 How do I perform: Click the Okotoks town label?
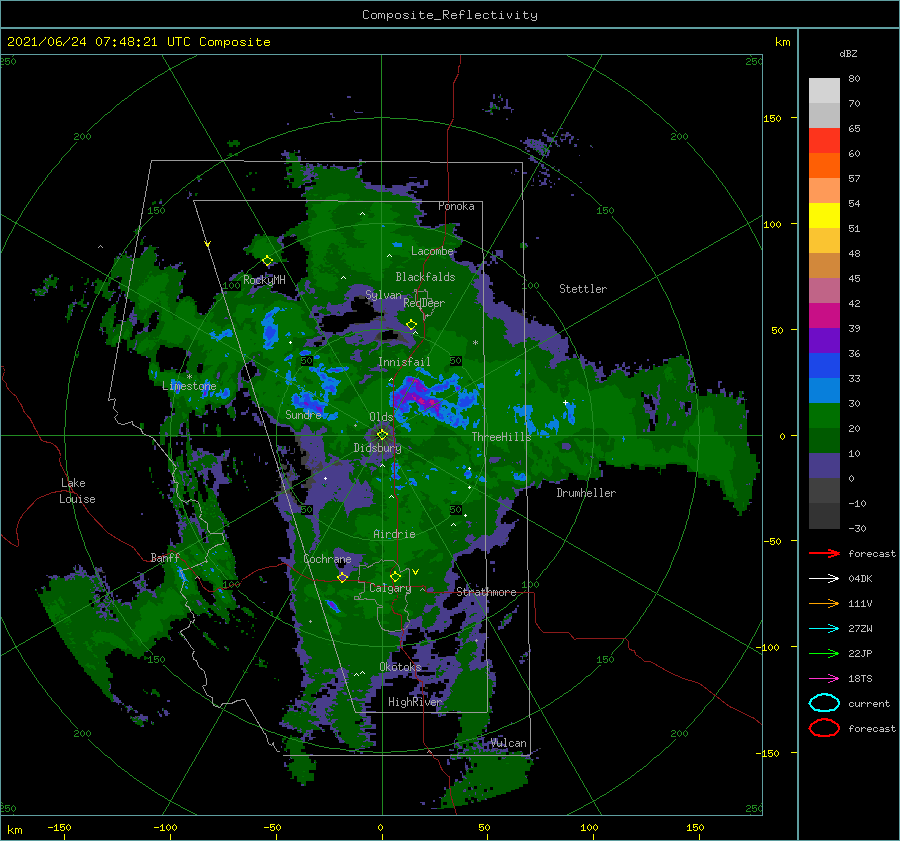pyautogui.click(x=400, y=667)
